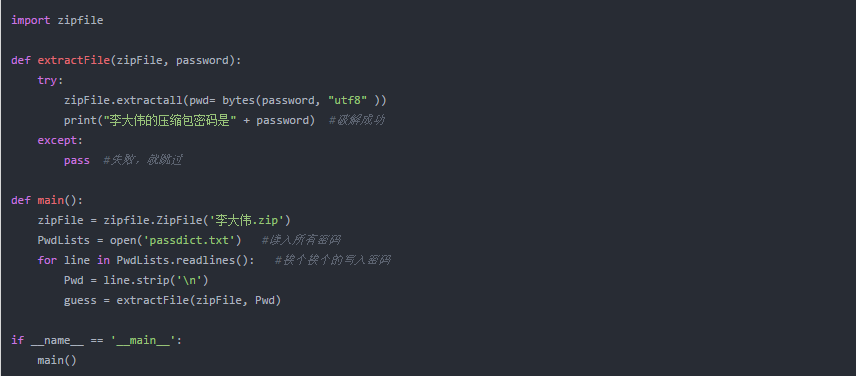Click the extractFile function name in definition
856x376 pixels.
click(x=74, y=60)
